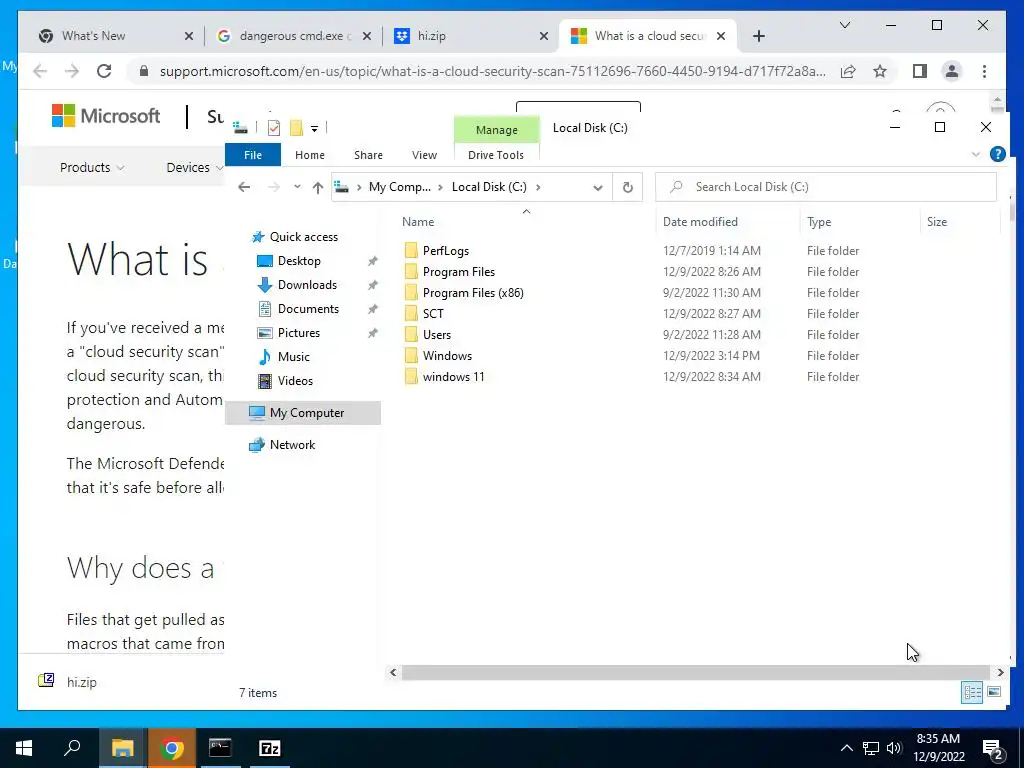Viewport: 1024px width, 768px height.
Task: Open Videos in navigation pane
Action: 295,381
